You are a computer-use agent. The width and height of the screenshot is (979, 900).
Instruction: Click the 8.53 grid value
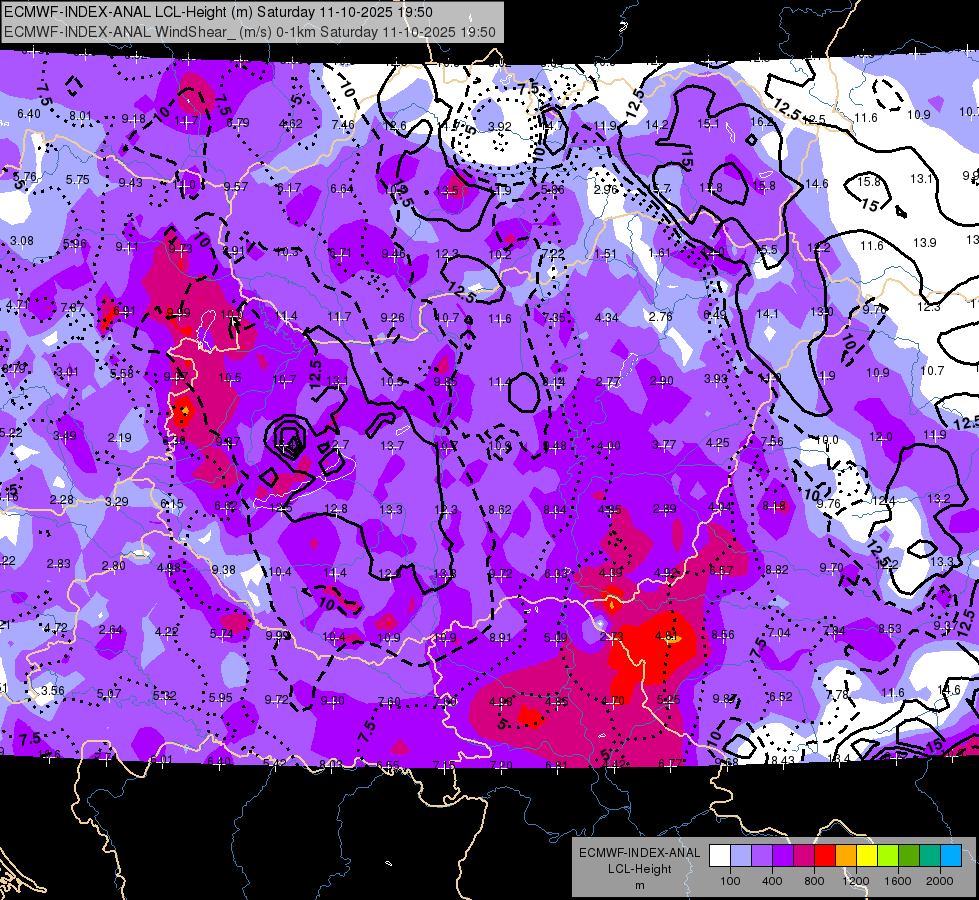(x=890, y=628)
